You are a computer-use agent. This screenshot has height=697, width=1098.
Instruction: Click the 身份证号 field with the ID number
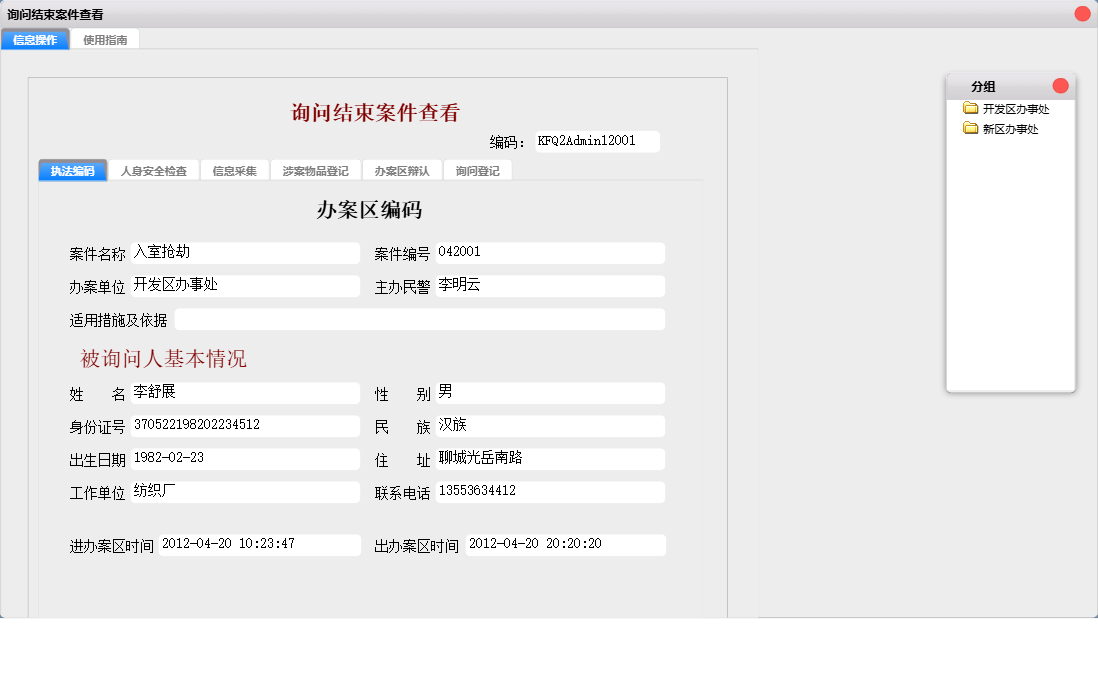(x=245, y=425)
